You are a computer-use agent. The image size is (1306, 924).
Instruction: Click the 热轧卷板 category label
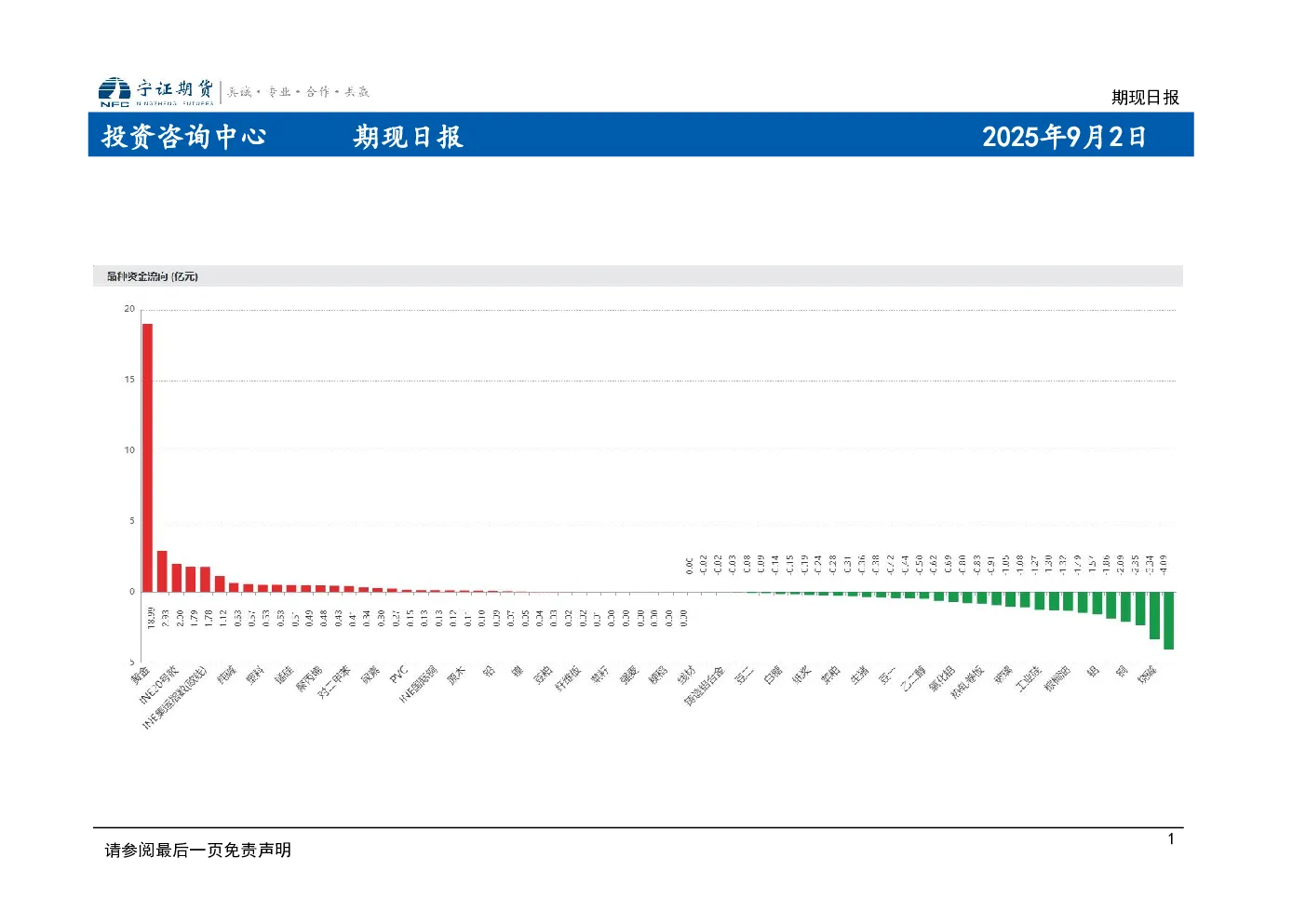(967, 682)
